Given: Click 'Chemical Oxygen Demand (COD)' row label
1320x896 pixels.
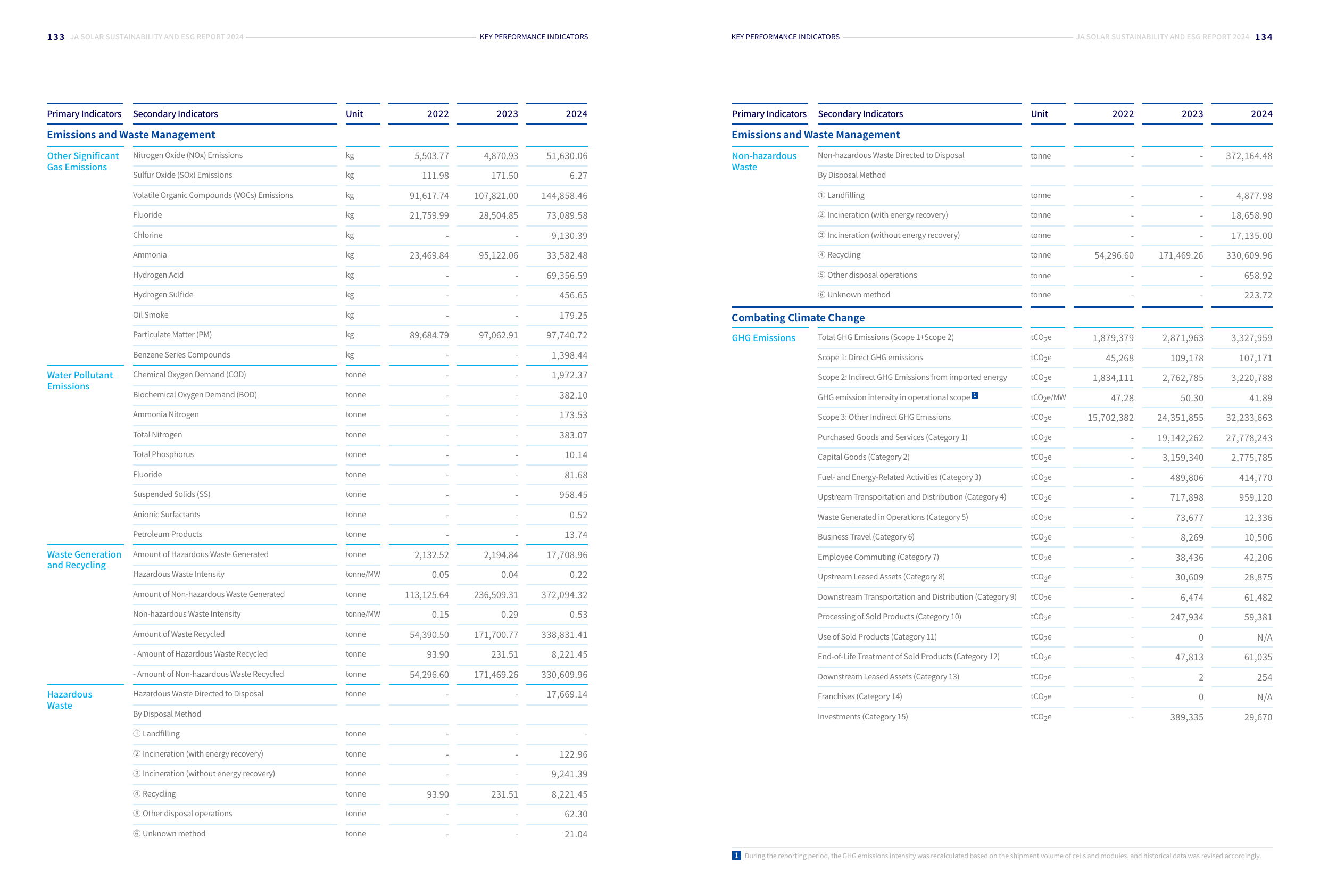Looking at the screenshot, I should 189,375.
